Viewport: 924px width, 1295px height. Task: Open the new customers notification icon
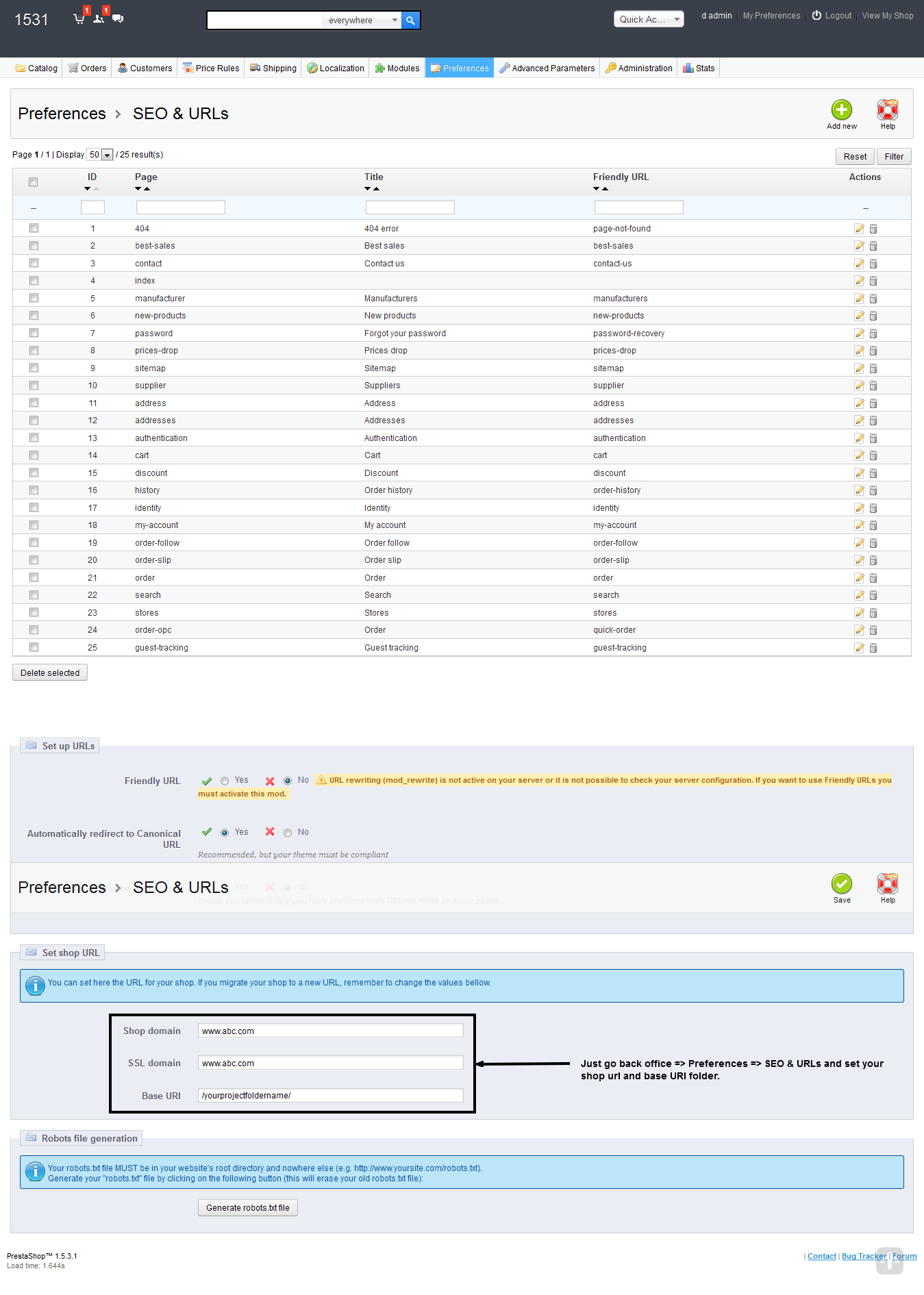99,18
